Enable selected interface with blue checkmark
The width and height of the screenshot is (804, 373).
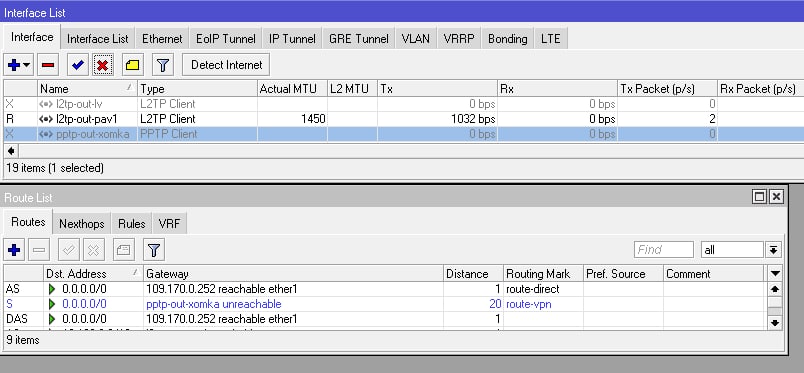(77, 65)
